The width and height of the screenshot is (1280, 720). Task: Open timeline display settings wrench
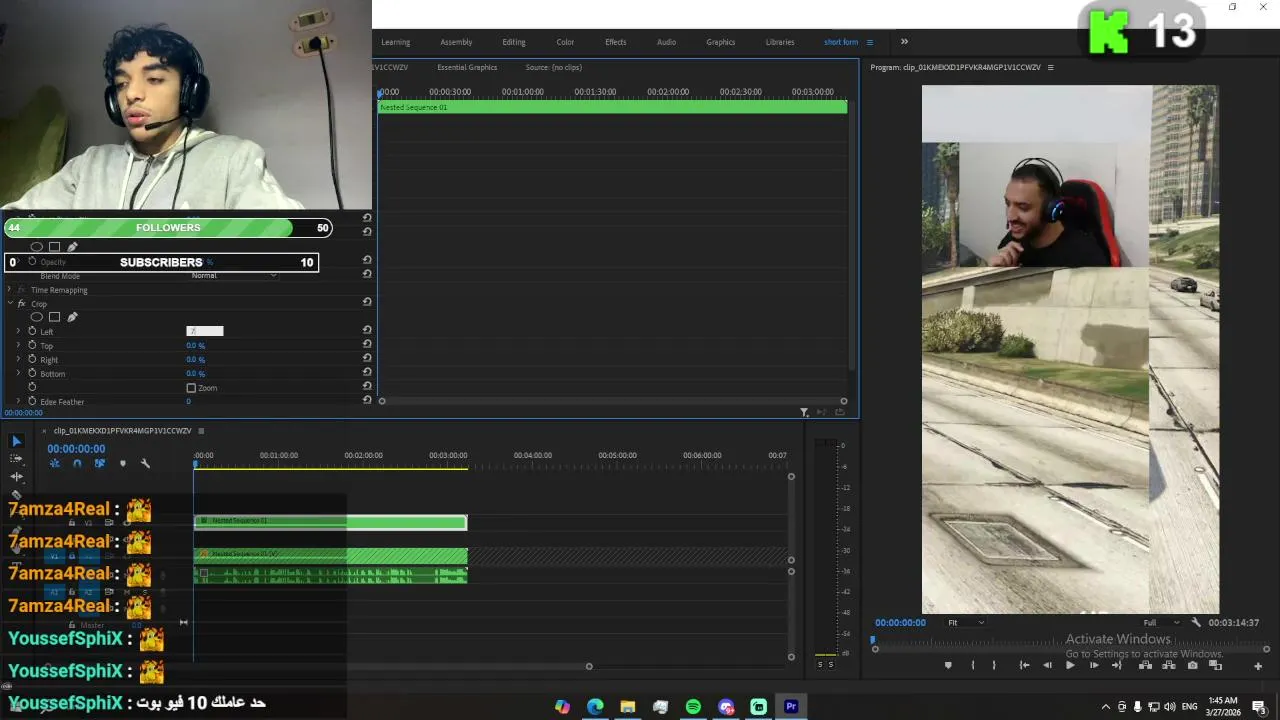click(145, 463)
